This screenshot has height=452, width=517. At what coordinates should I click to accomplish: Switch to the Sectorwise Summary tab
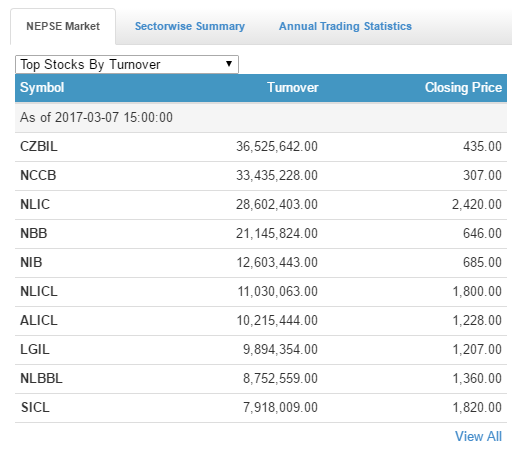[x=190, y=26]
